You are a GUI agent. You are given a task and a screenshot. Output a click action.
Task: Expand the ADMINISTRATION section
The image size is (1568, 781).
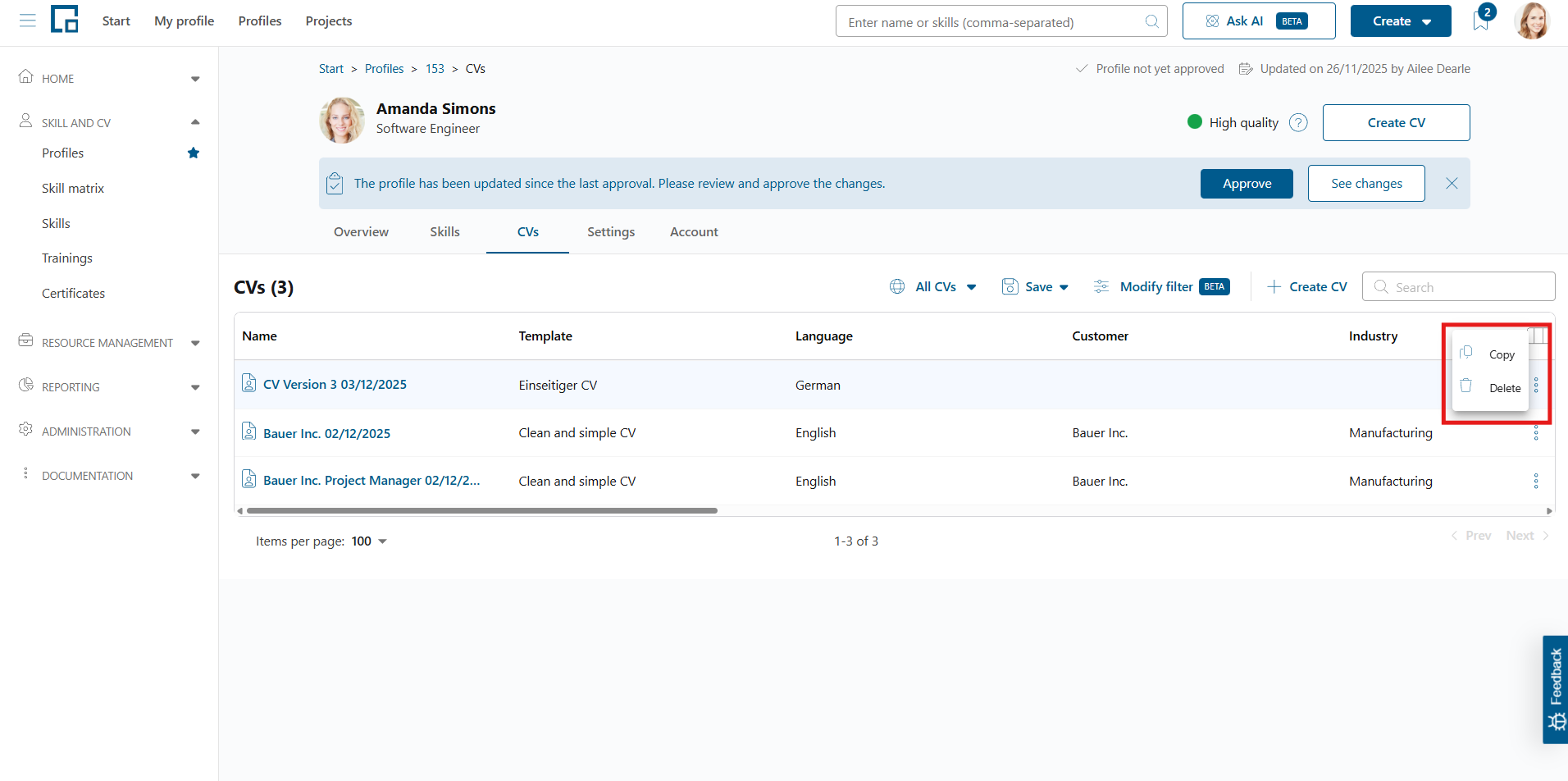(195, 432)
